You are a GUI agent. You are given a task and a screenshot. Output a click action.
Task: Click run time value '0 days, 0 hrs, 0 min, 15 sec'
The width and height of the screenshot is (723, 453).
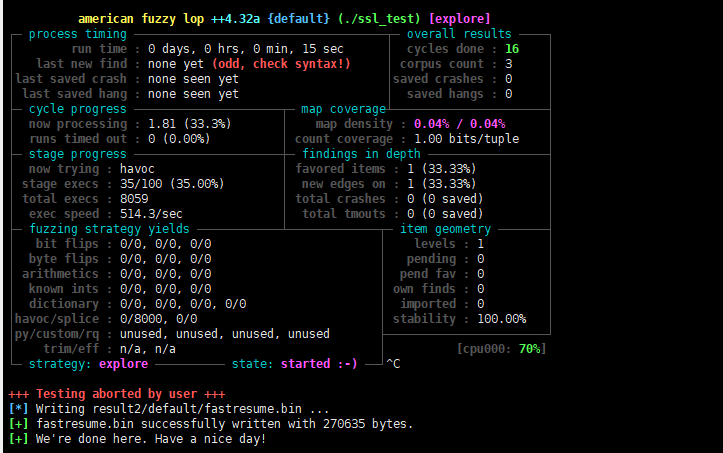coord(246,49)
